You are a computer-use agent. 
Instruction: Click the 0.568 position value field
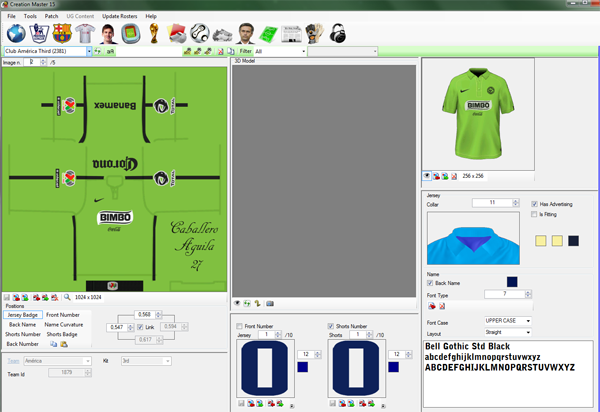tap(145, 314)
